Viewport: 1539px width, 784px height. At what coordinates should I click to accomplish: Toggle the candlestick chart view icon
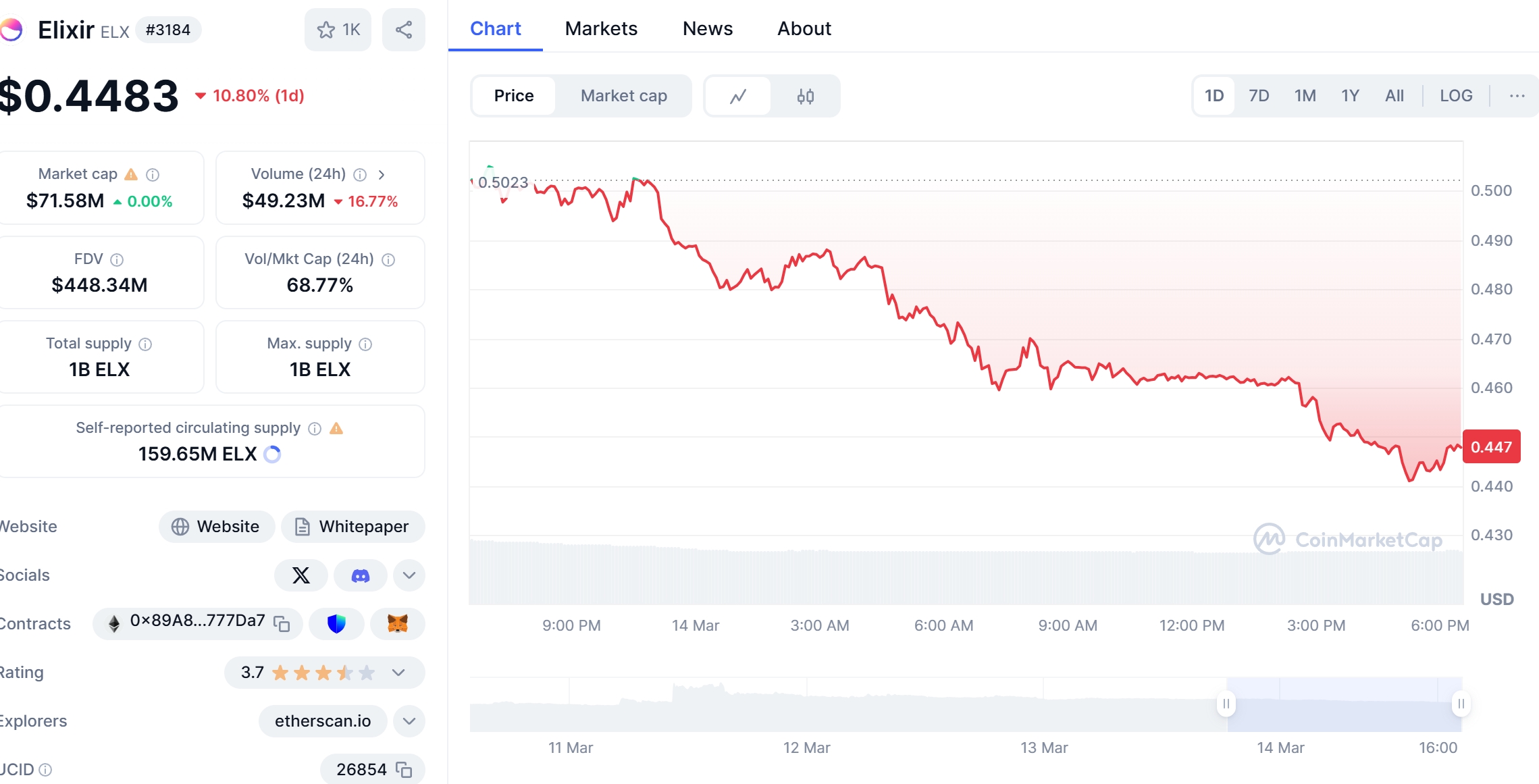coord(806,95)
